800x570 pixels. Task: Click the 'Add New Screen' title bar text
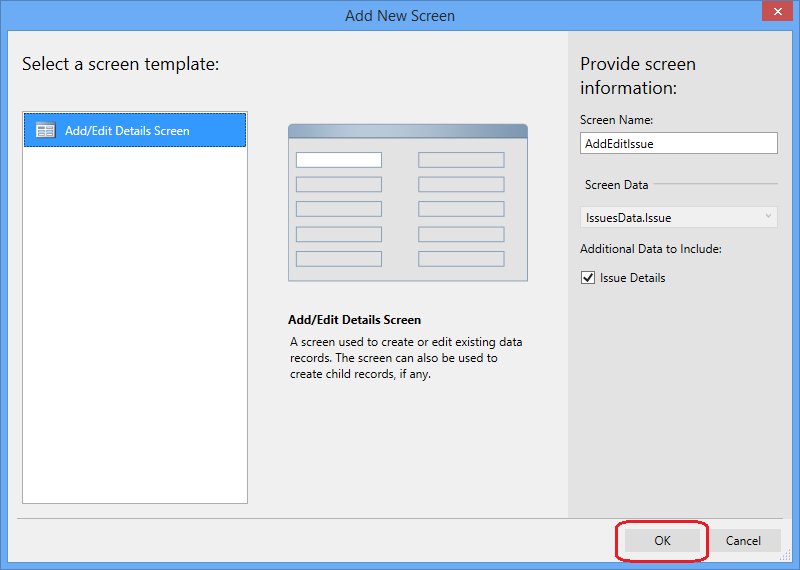point(399,16)
